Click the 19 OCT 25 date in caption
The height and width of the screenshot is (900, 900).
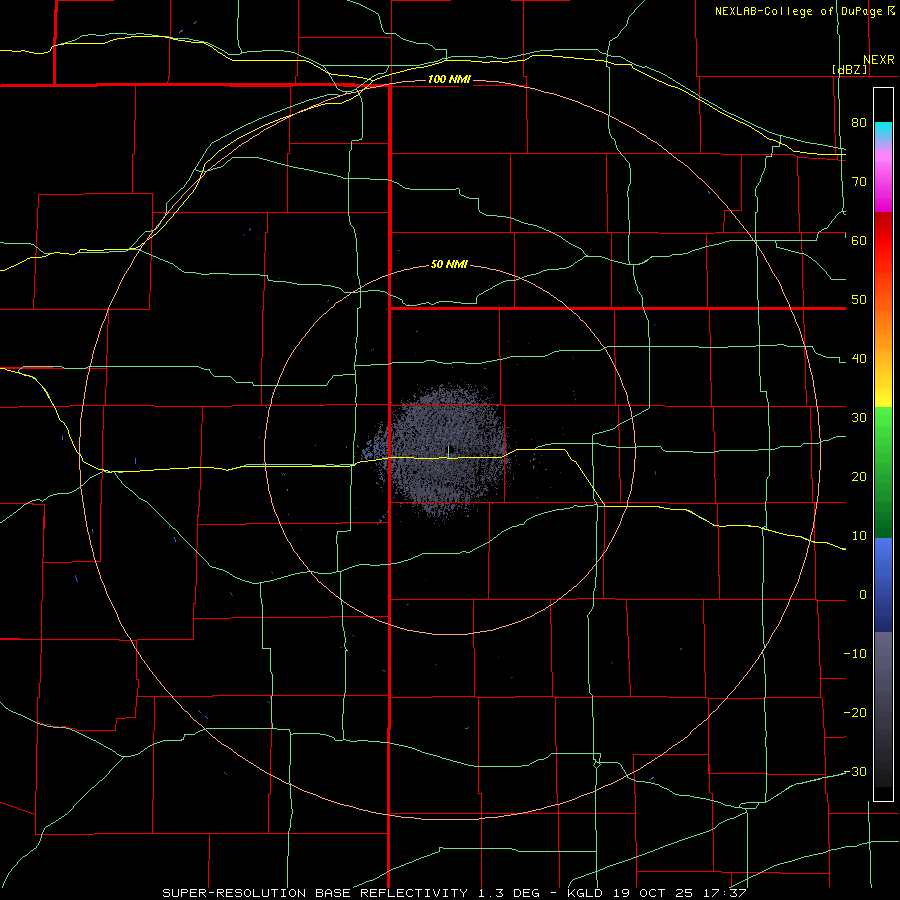pyautogui.click(x=655, y=893)
